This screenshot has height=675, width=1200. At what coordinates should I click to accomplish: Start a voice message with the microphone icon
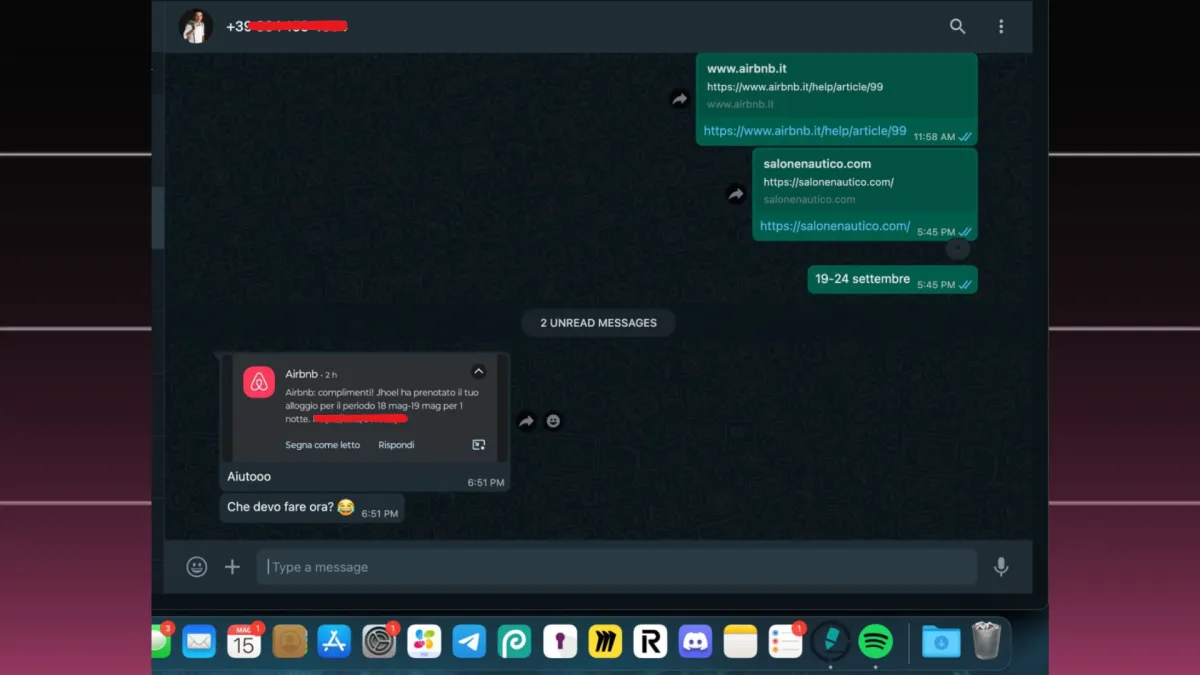[x=1001, y=567]
